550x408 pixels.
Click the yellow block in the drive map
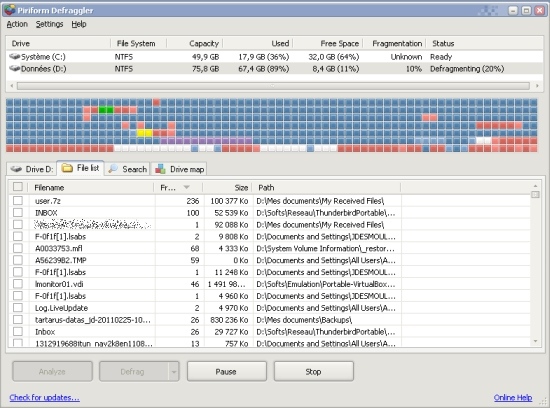click(x=145, y=133)
